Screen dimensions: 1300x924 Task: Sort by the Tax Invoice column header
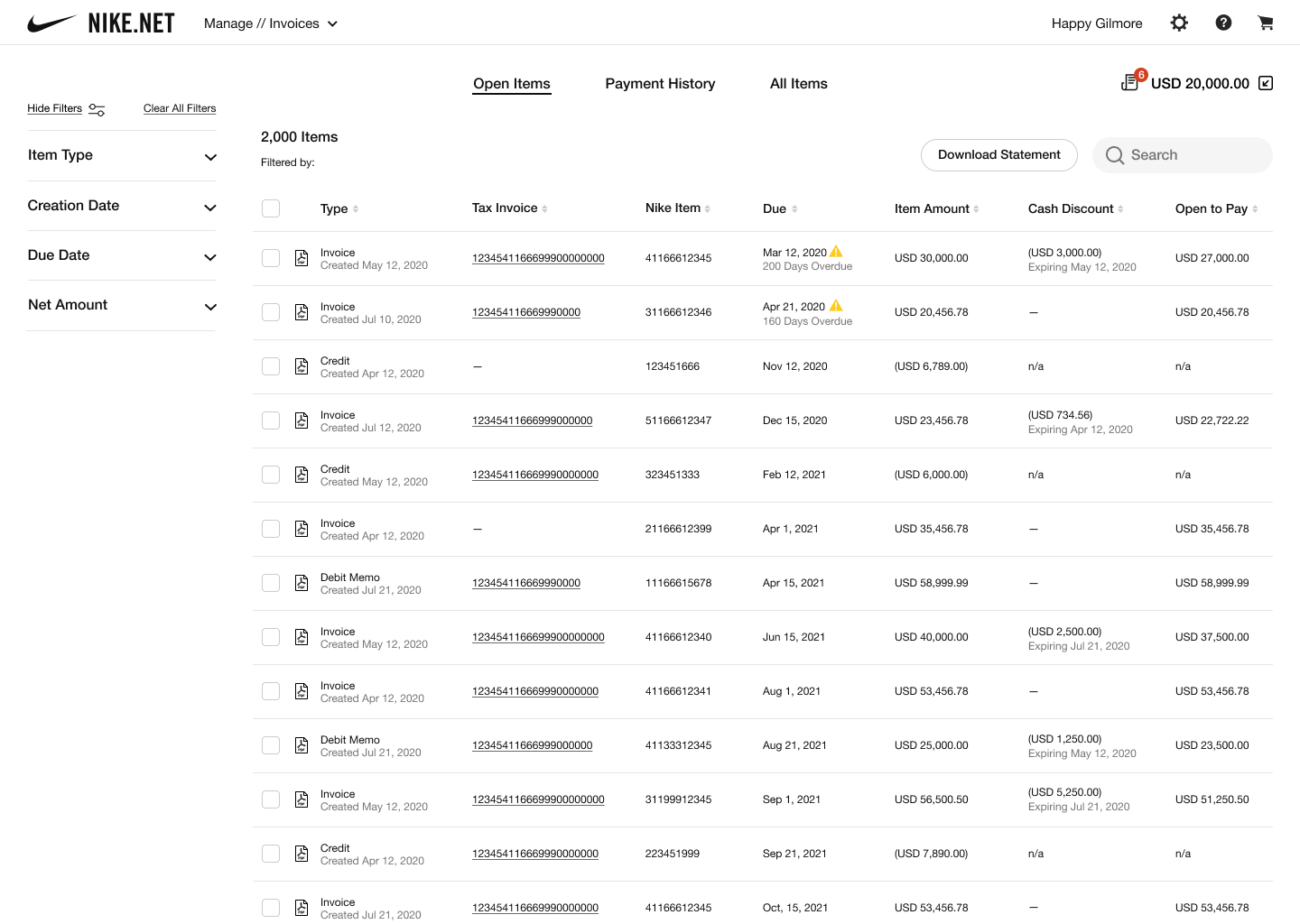tap(509, 208)
